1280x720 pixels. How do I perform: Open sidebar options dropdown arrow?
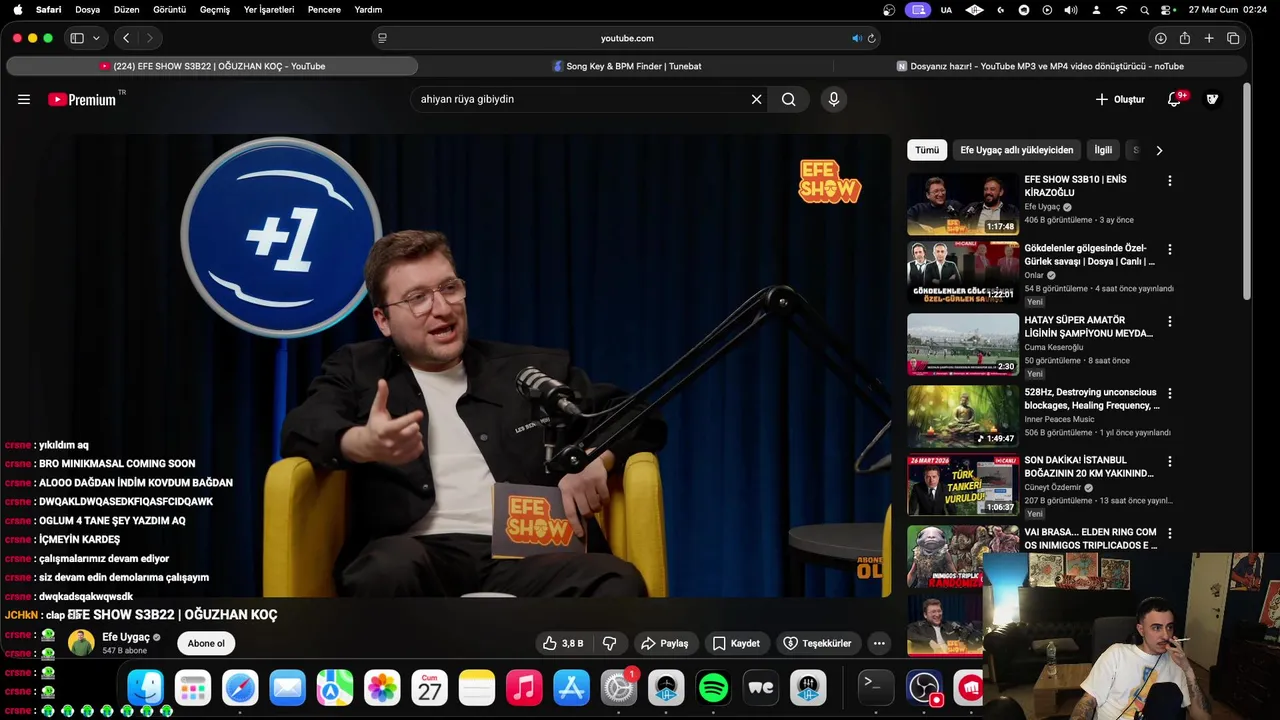click(96, 38)
